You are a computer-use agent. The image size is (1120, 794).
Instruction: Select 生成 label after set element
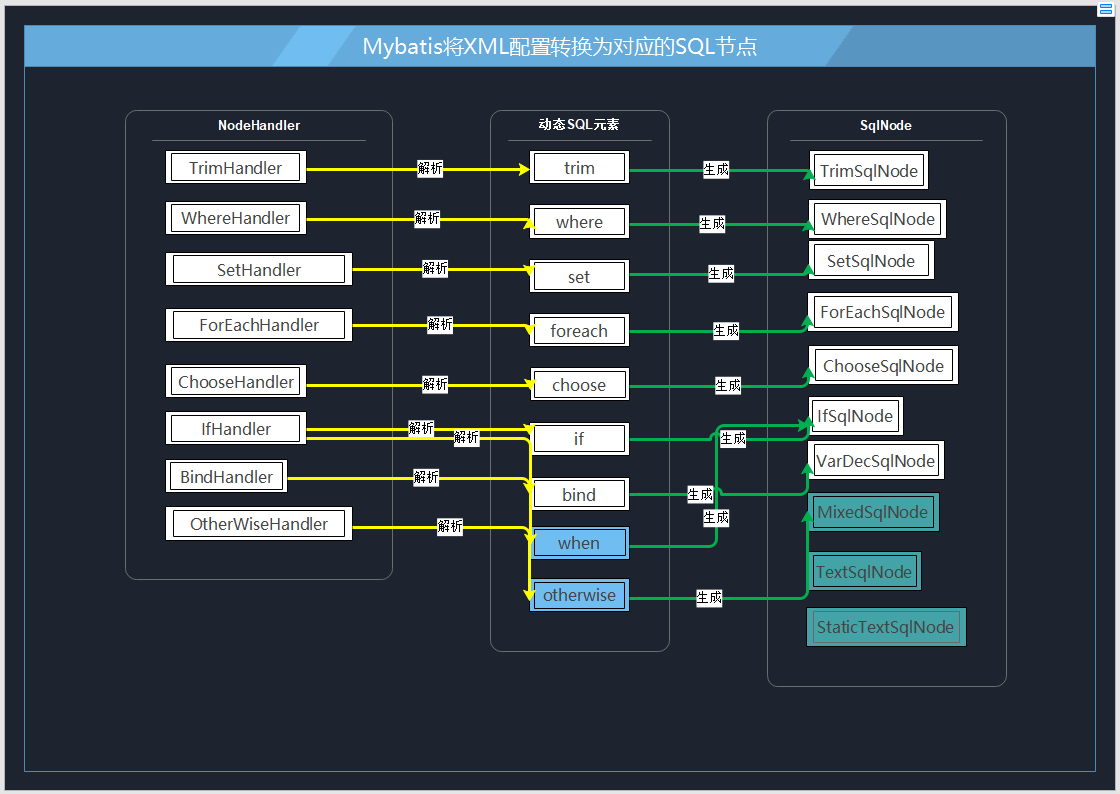point(721,273)
